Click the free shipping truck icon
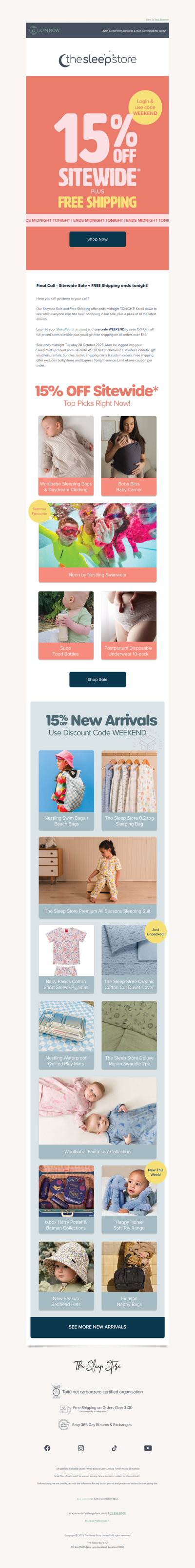 click(65, 1409)
